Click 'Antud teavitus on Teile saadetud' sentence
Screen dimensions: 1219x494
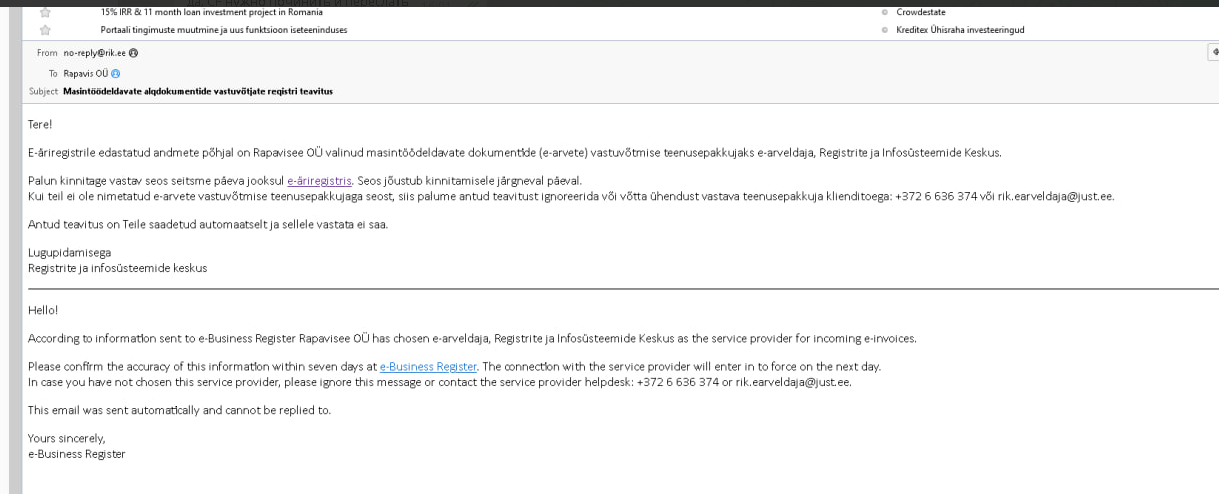(207, 224)
